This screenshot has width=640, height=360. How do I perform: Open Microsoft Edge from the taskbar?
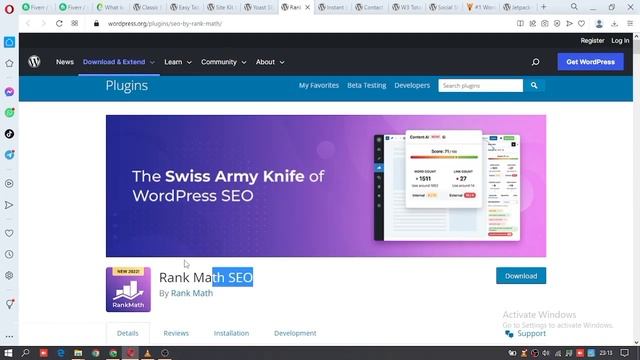pyautogui.click(x=60, y=353)
